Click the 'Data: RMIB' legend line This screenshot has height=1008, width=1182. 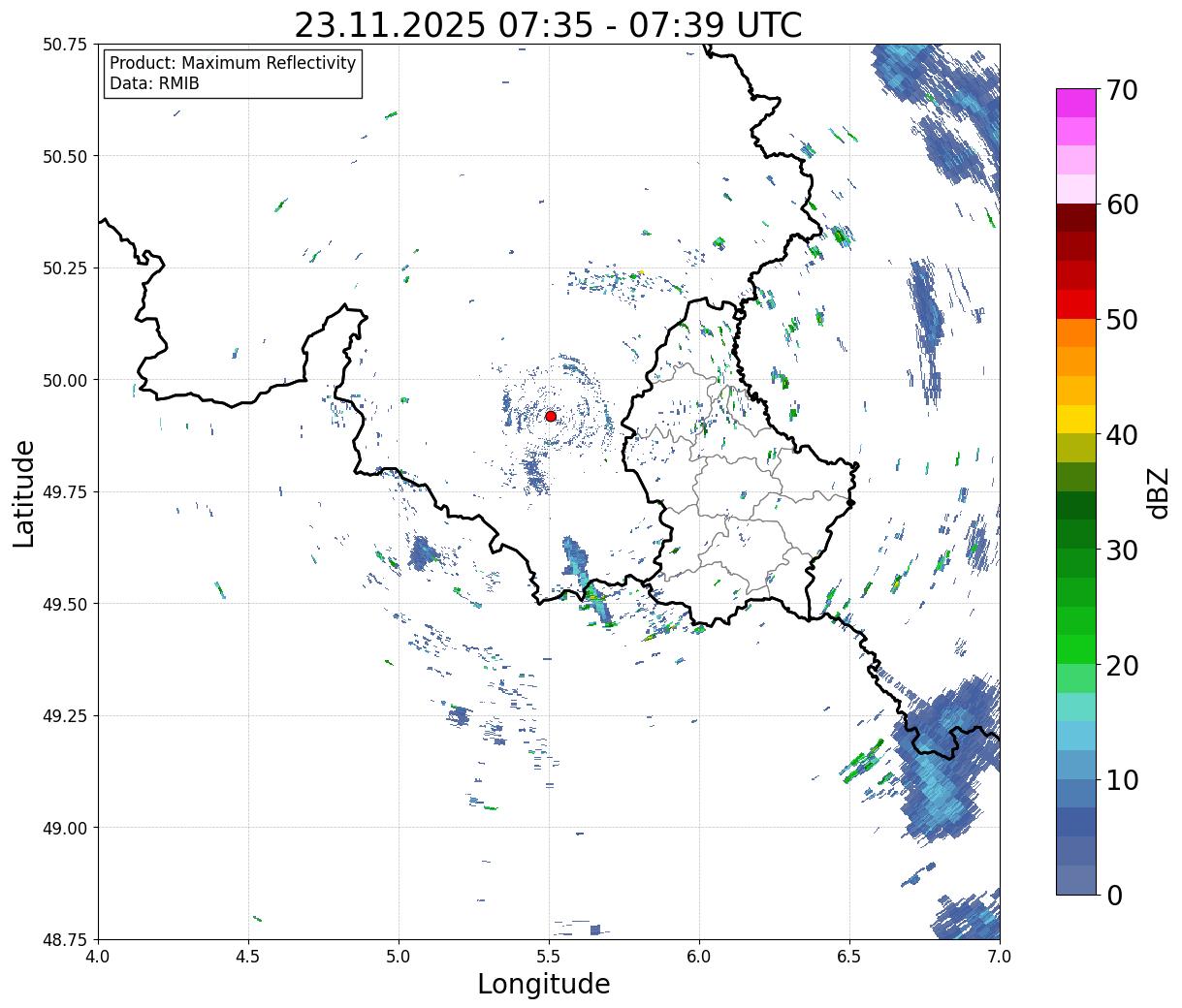154,83
